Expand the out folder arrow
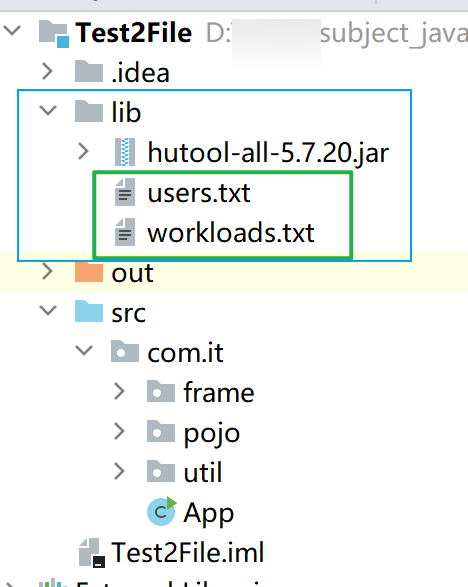 pyautogui.click(x=47, y=271)
